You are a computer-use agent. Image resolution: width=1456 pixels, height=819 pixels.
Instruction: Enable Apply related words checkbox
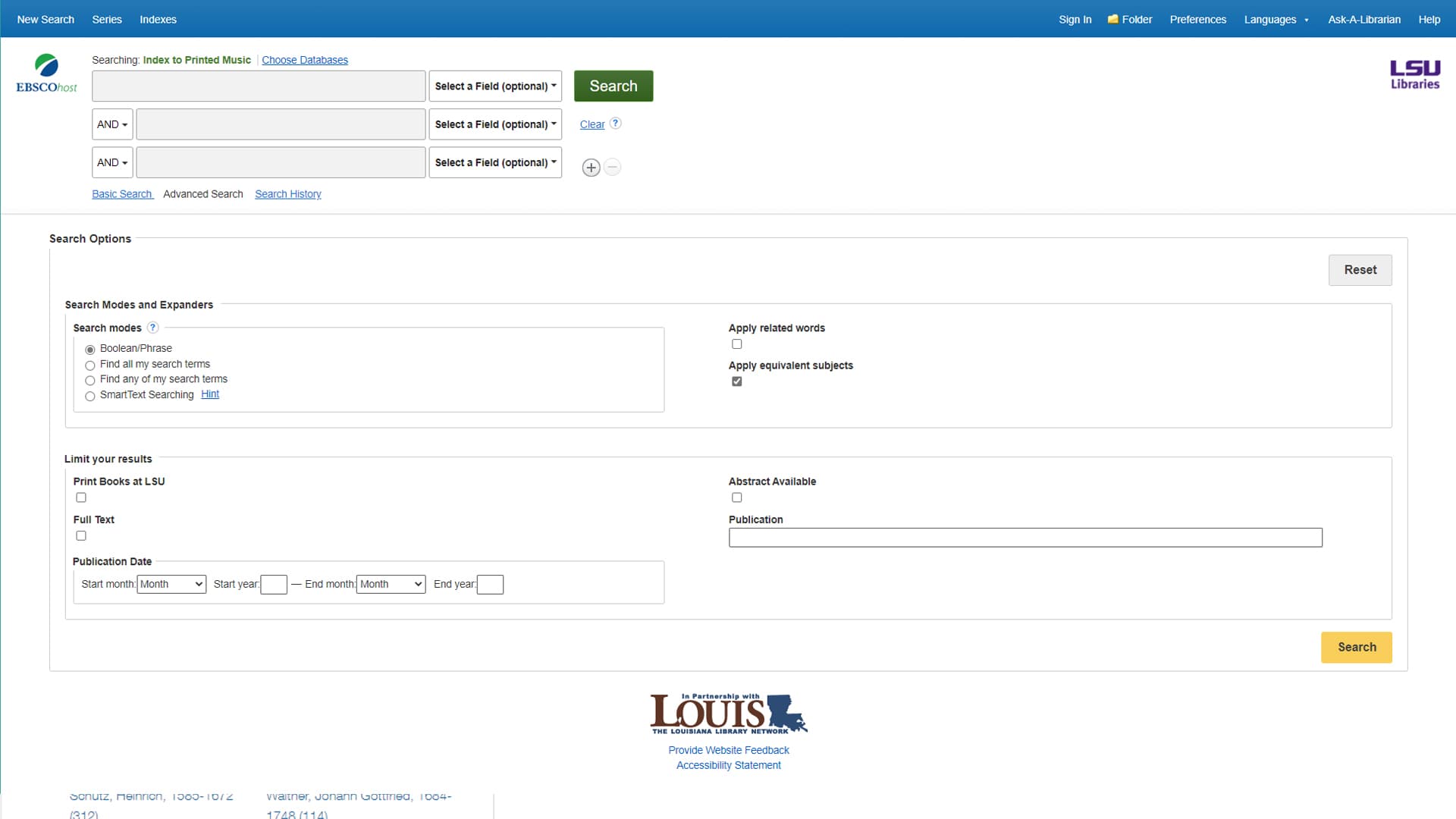(736, 344)
